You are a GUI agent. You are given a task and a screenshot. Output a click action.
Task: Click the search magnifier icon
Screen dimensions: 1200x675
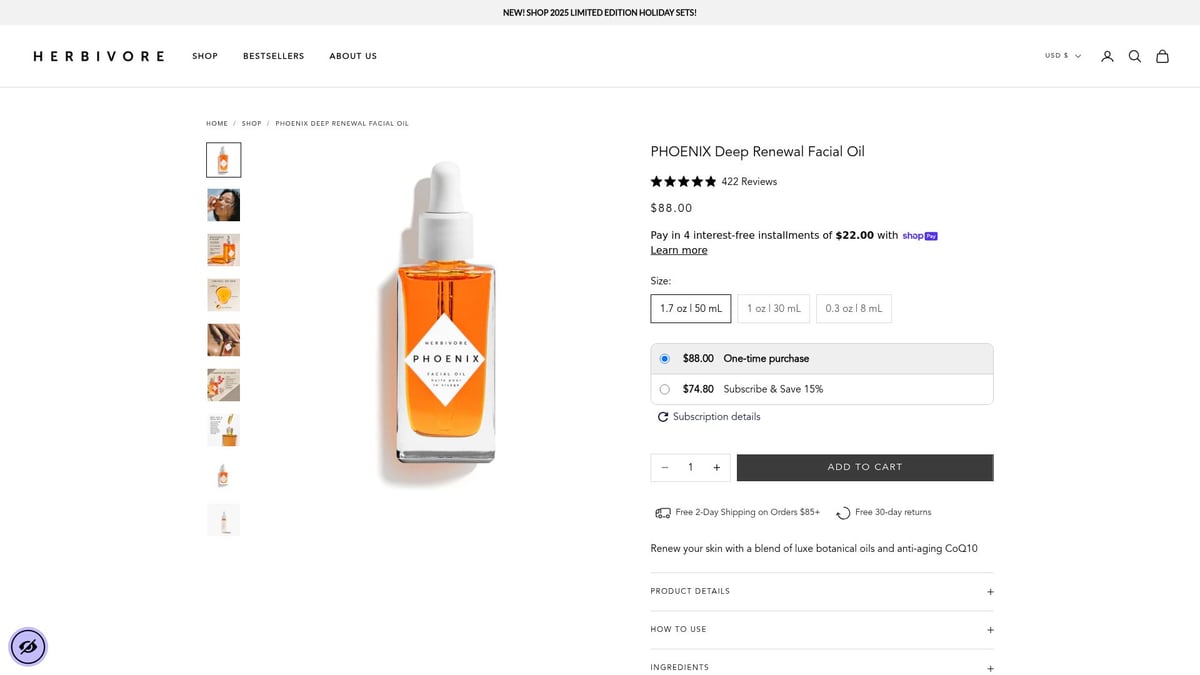click(1135, 56)
